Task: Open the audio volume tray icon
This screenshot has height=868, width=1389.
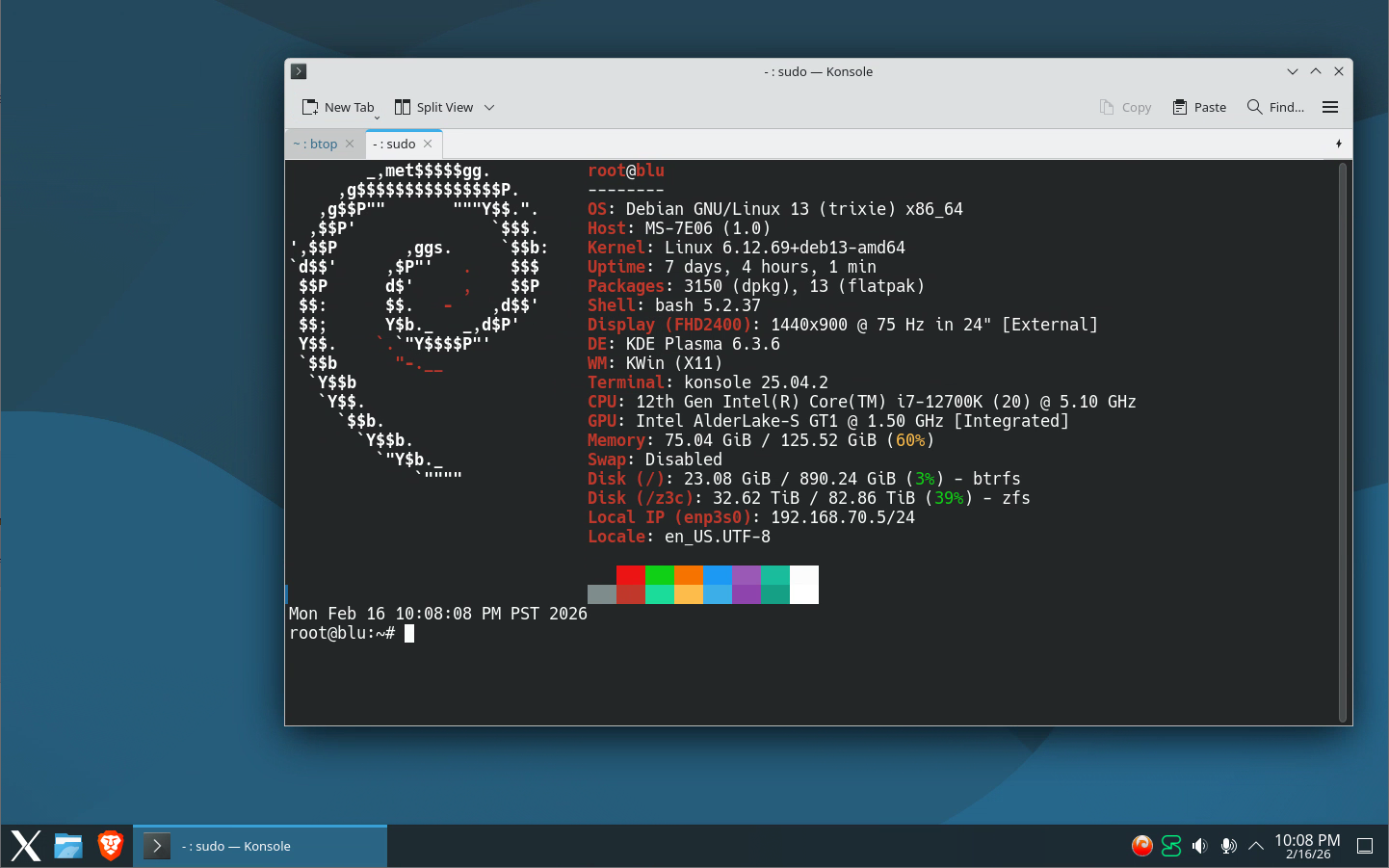Action: pos(1199,846)
